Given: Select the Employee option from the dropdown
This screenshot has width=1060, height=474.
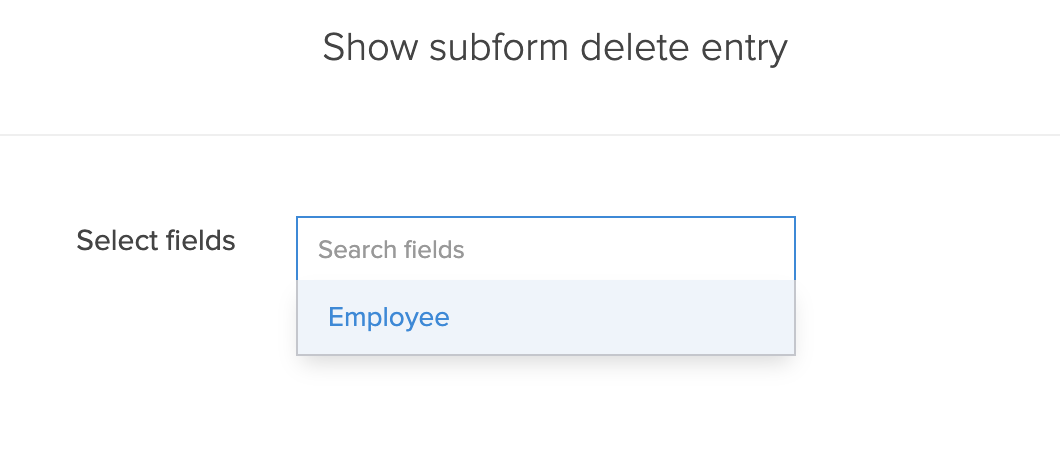Looking at the screenshot, I should pos(389,317).
